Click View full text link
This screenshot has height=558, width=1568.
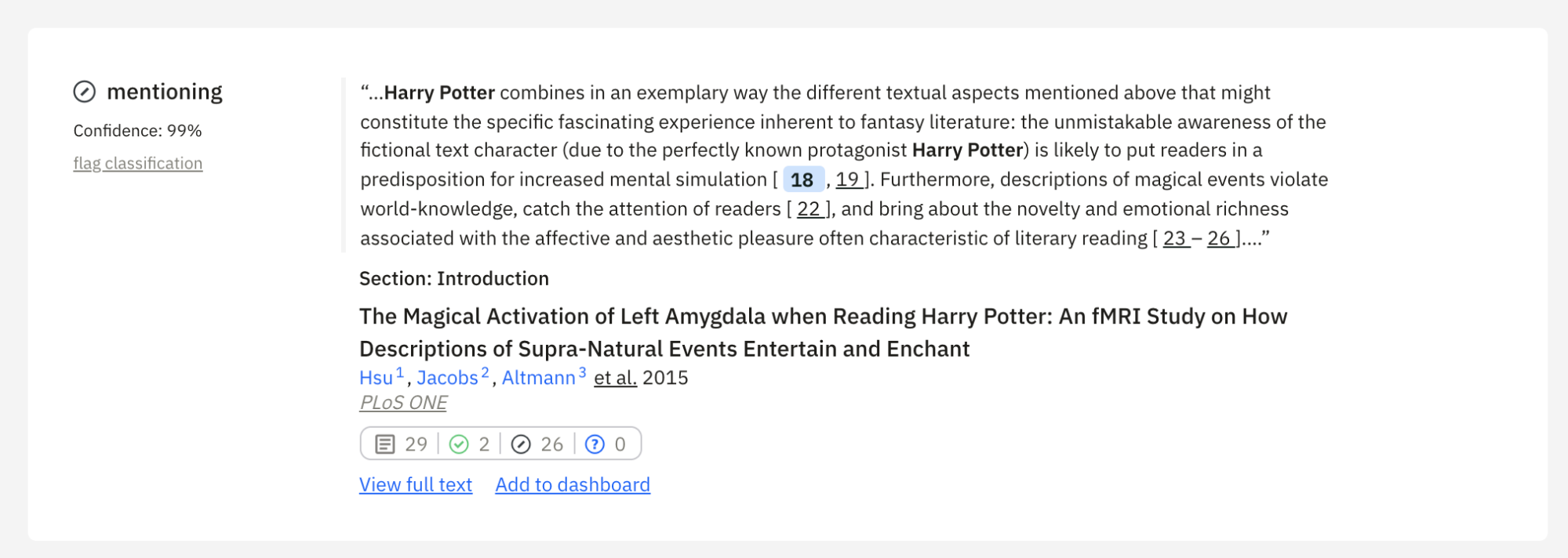click(x=416, y=485)
